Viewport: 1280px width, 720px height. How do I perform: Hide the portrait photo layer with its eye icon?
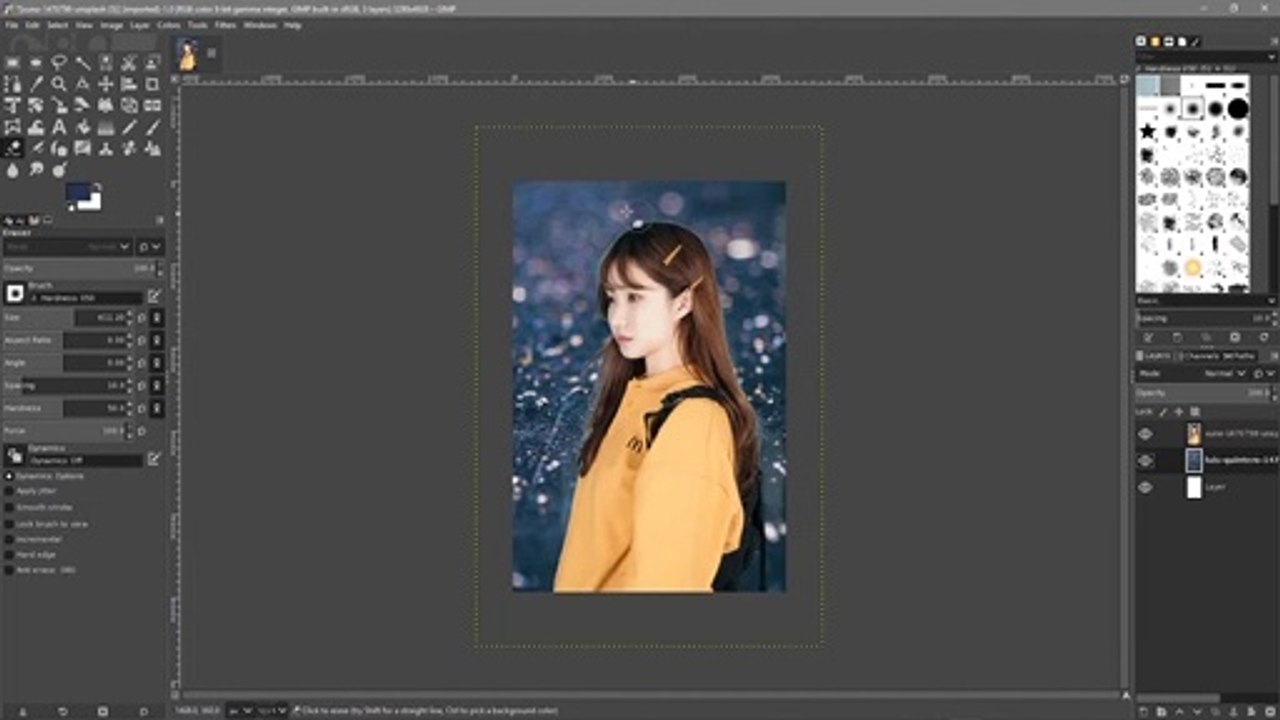click(x=1145, y=434)
